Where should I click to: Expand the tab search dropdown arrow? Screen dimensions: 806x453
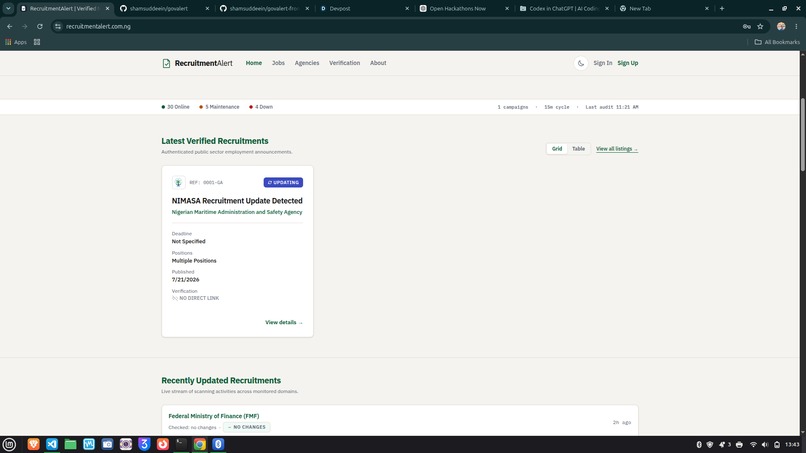[x=8, y=8]
